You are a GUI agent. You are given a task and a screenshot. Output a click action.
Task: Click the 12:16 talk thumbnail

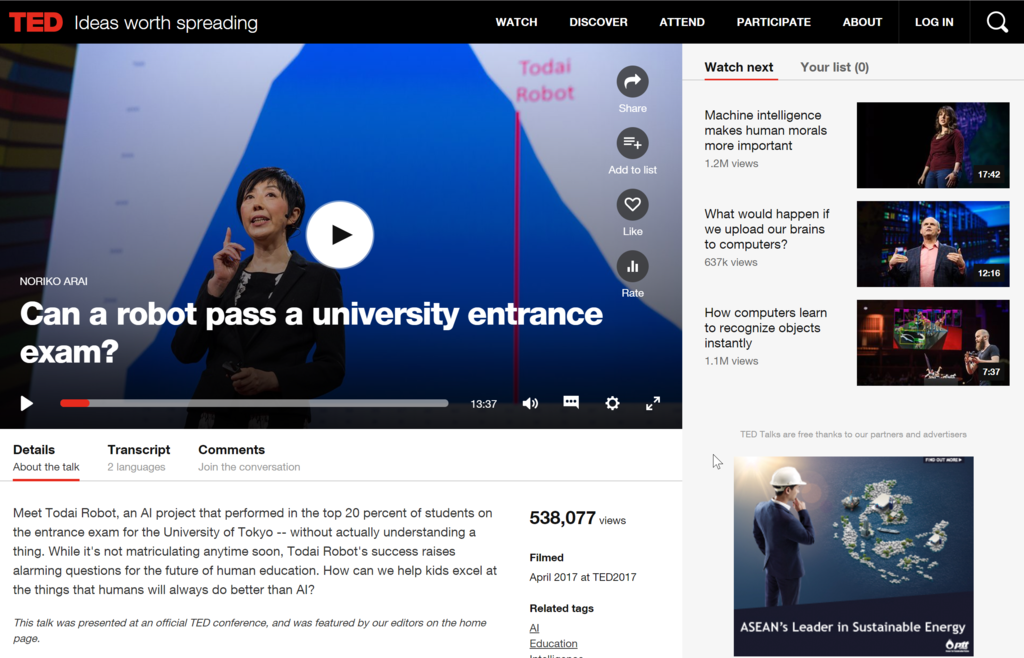[933, 244]
